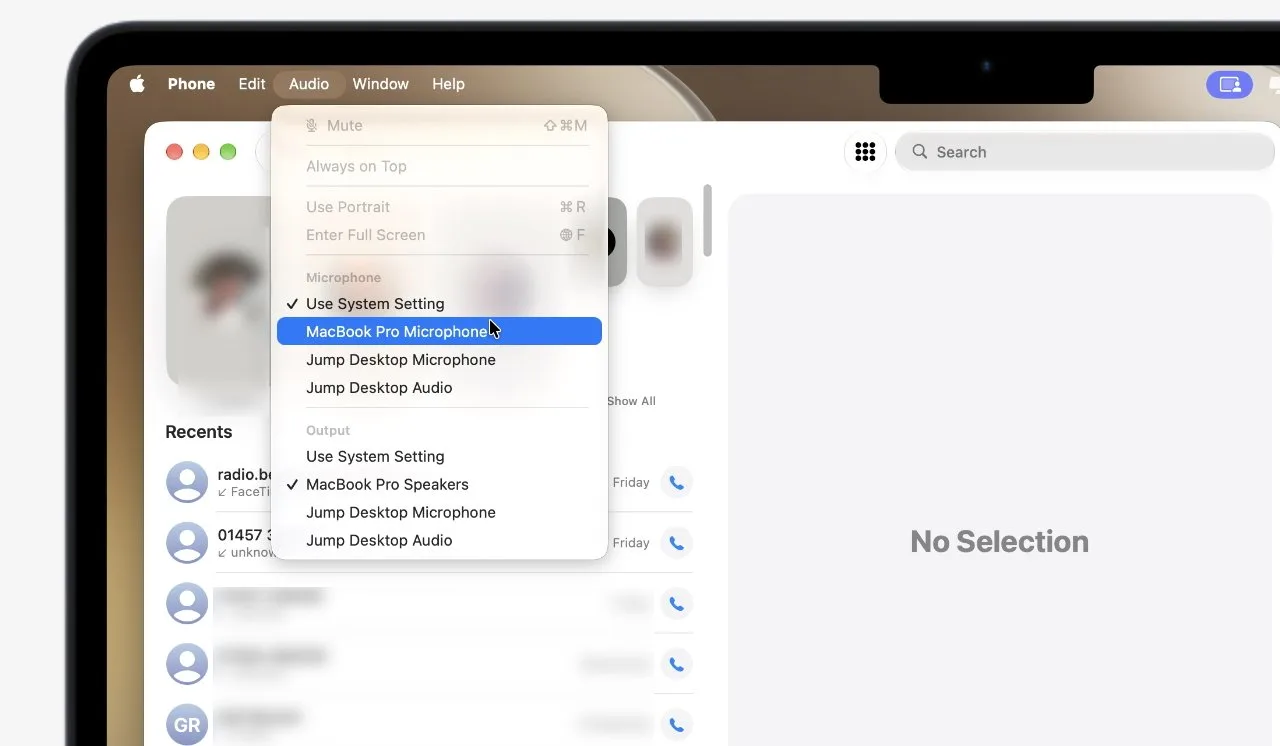Click the green full screen window button

(x=228, y=152)
